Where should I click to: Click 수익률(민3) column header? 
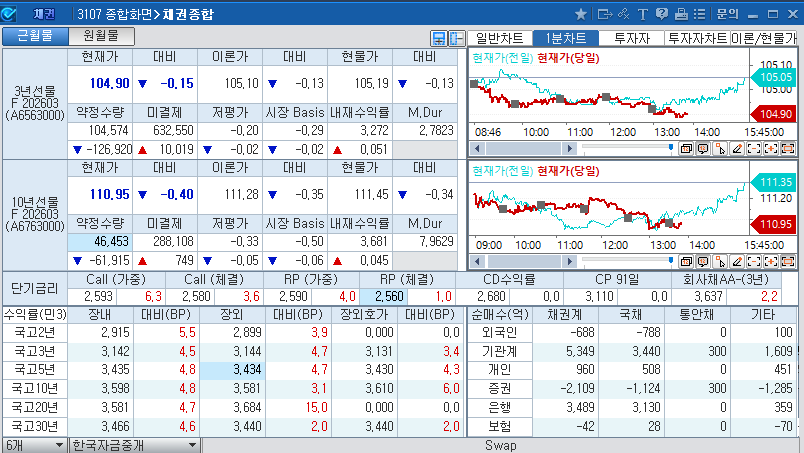click(x=34, y=314)
